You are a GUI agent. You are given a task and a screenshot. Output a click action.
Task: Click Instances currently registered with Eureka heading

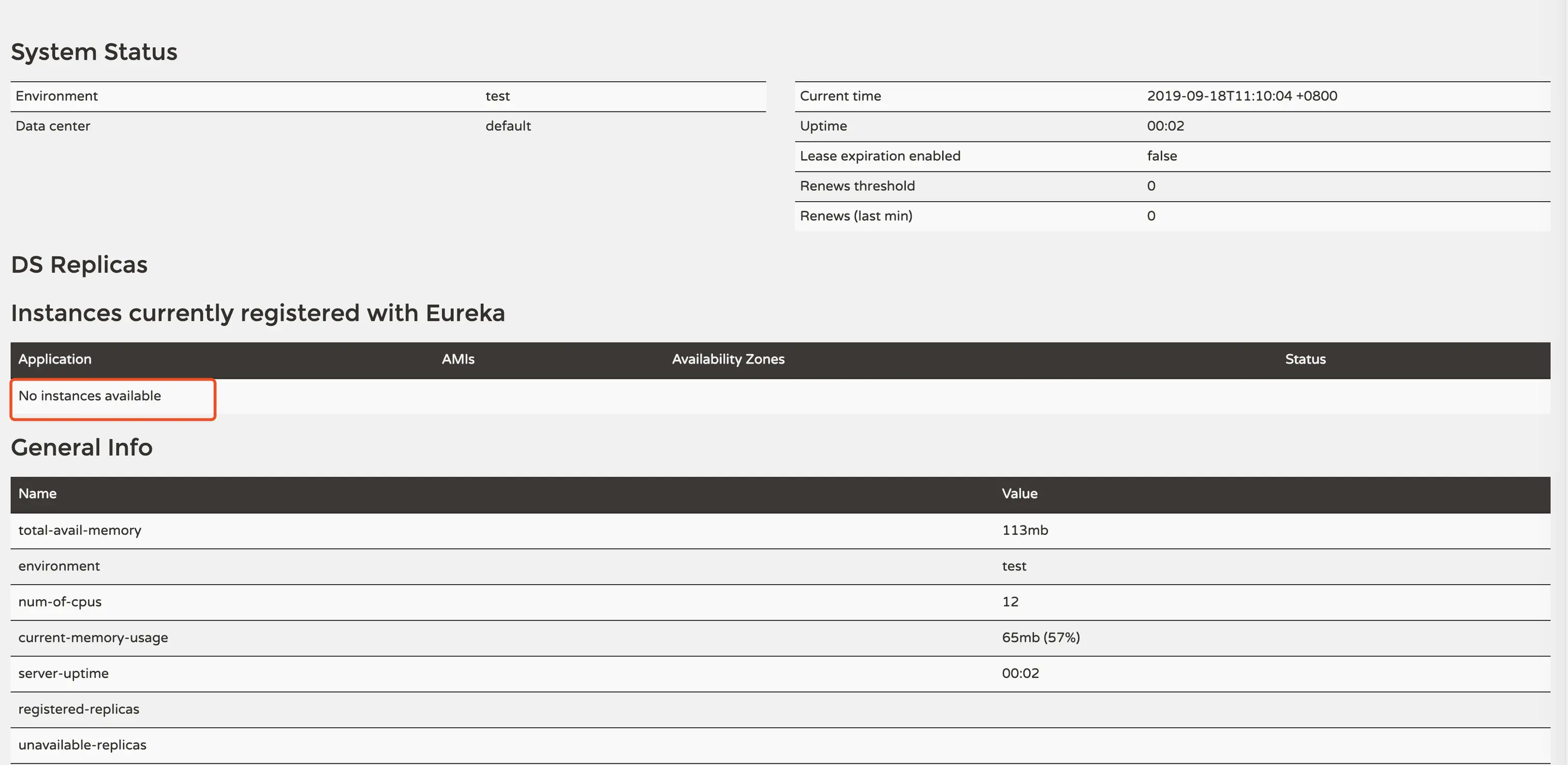click(258, 313)
